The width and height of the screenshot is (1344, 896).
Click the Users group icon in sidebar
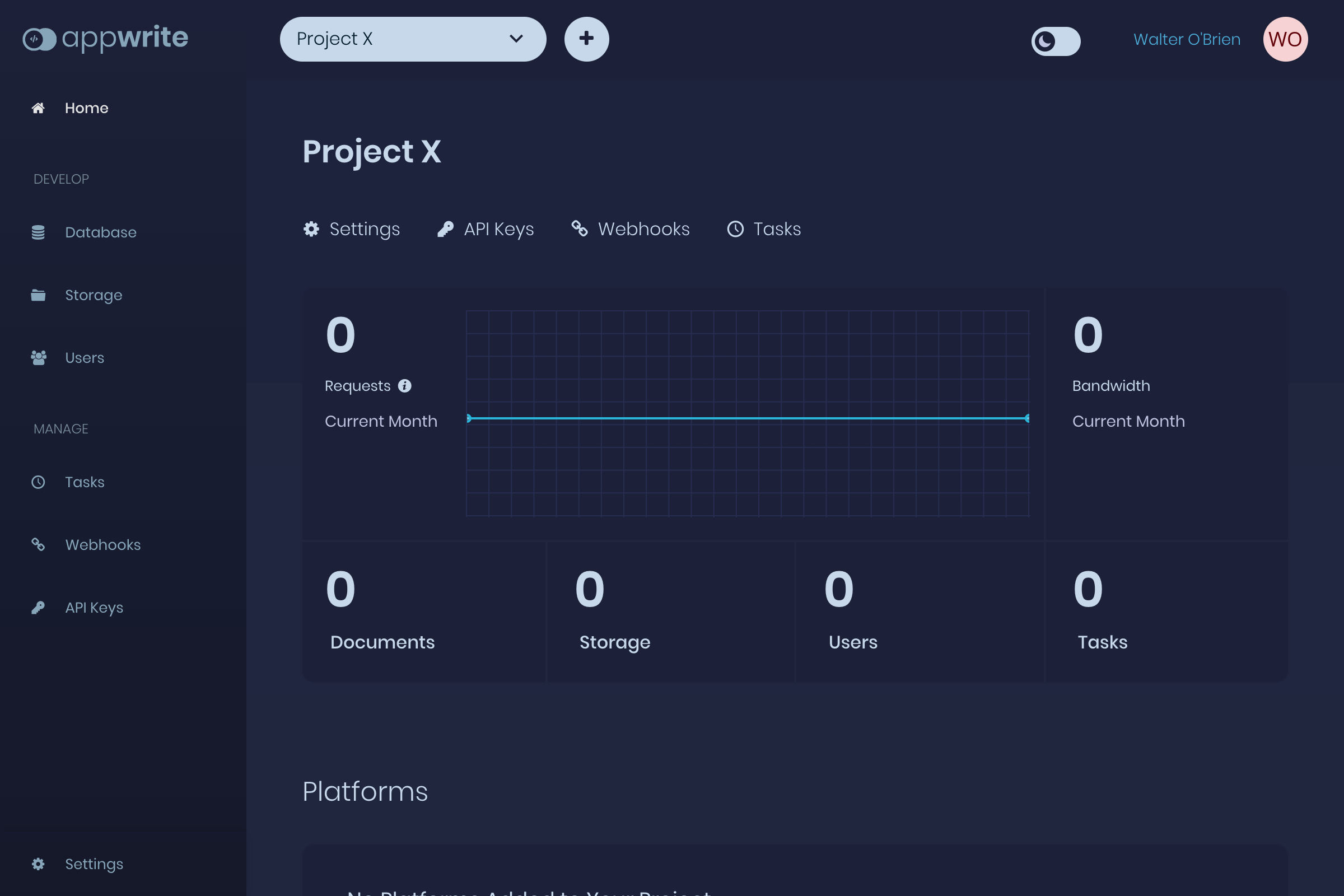click(38, 358)
